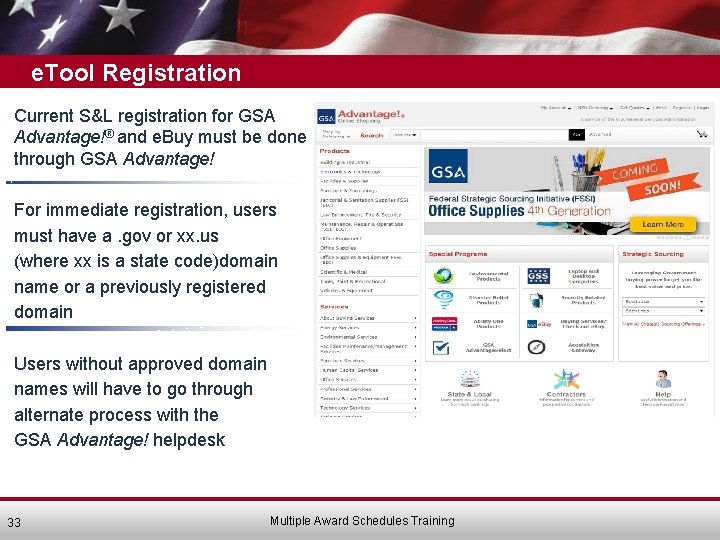Click the GSA Advantage! logo

tap(361, 116)
